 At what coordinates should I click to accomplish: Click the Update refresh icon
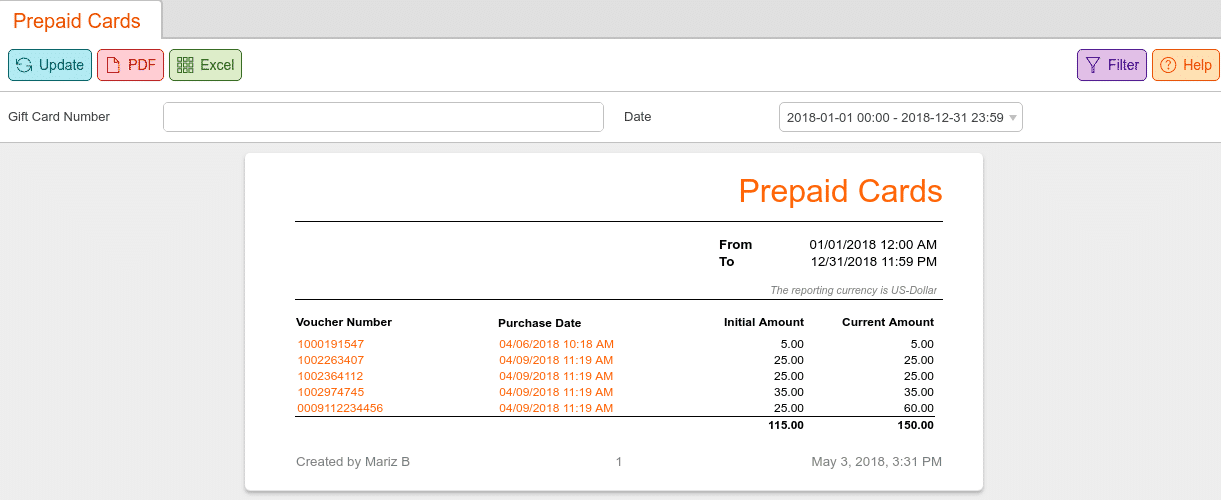tap(24, 65)
